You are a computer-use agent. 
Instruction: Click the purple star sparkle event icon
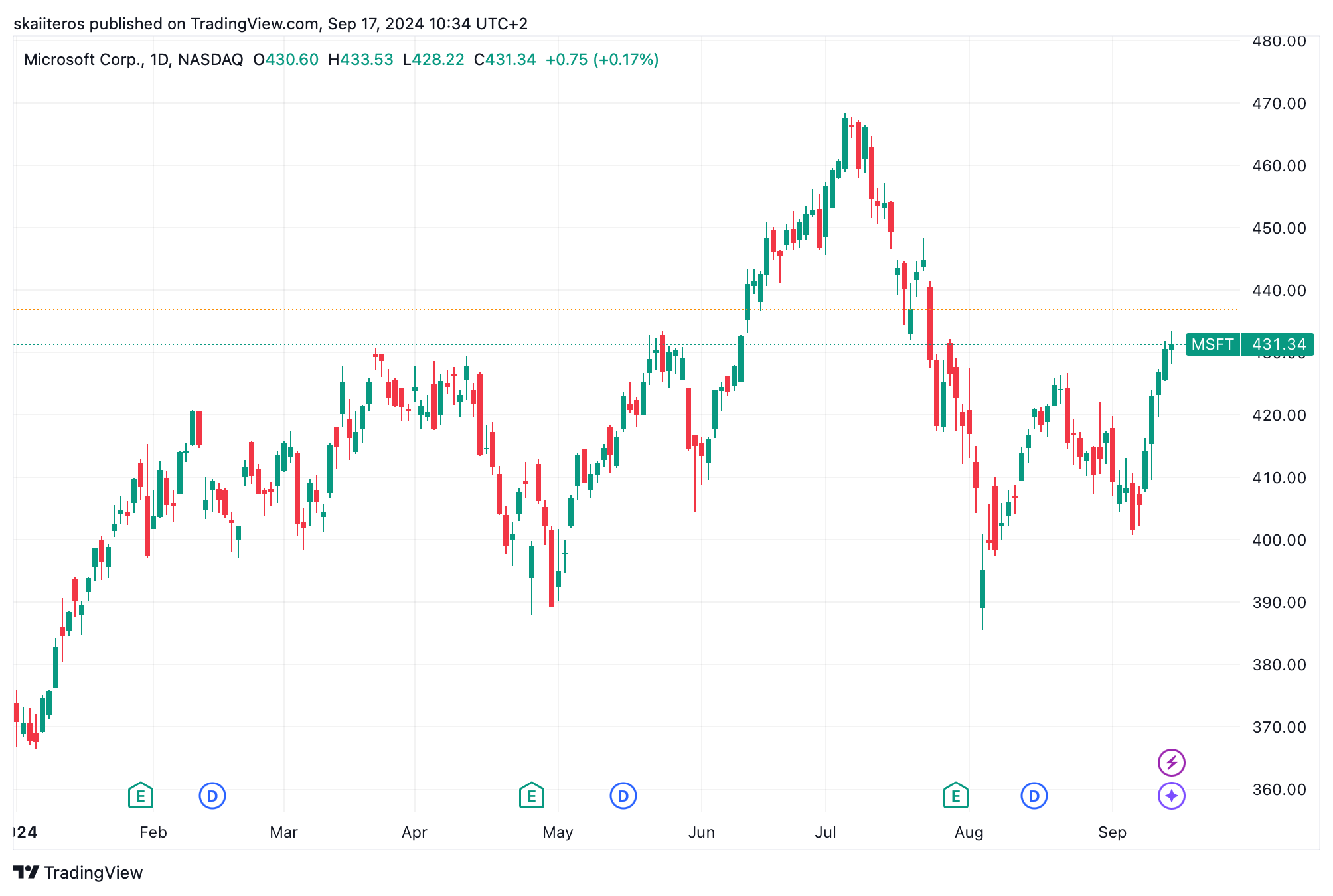pos(1172,795)
